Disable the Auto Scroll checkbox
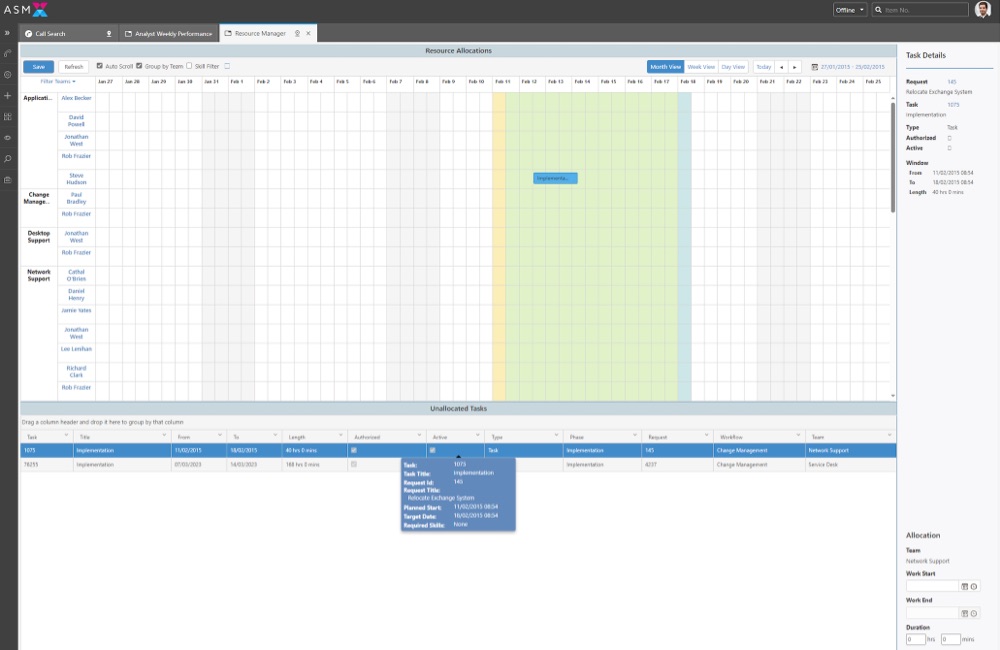 pos(100,65)
